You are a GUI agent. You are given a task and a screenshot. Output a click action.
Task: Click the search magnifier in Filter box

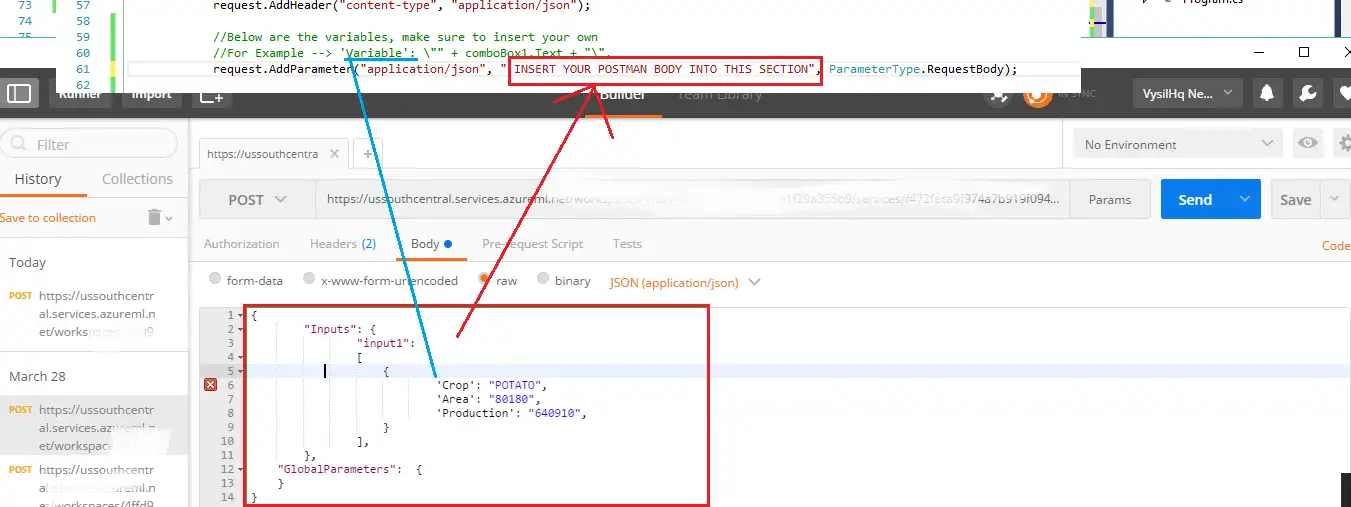pos(19,144)
